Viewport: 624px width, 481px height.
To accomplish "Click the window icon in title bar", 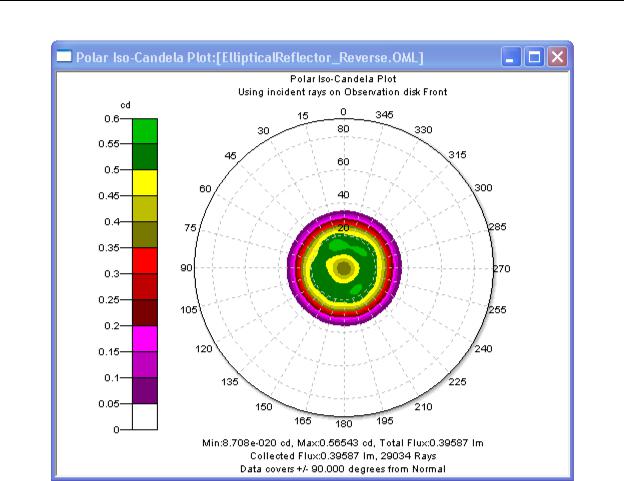I will pyautogui.click(x=64, y=56).
